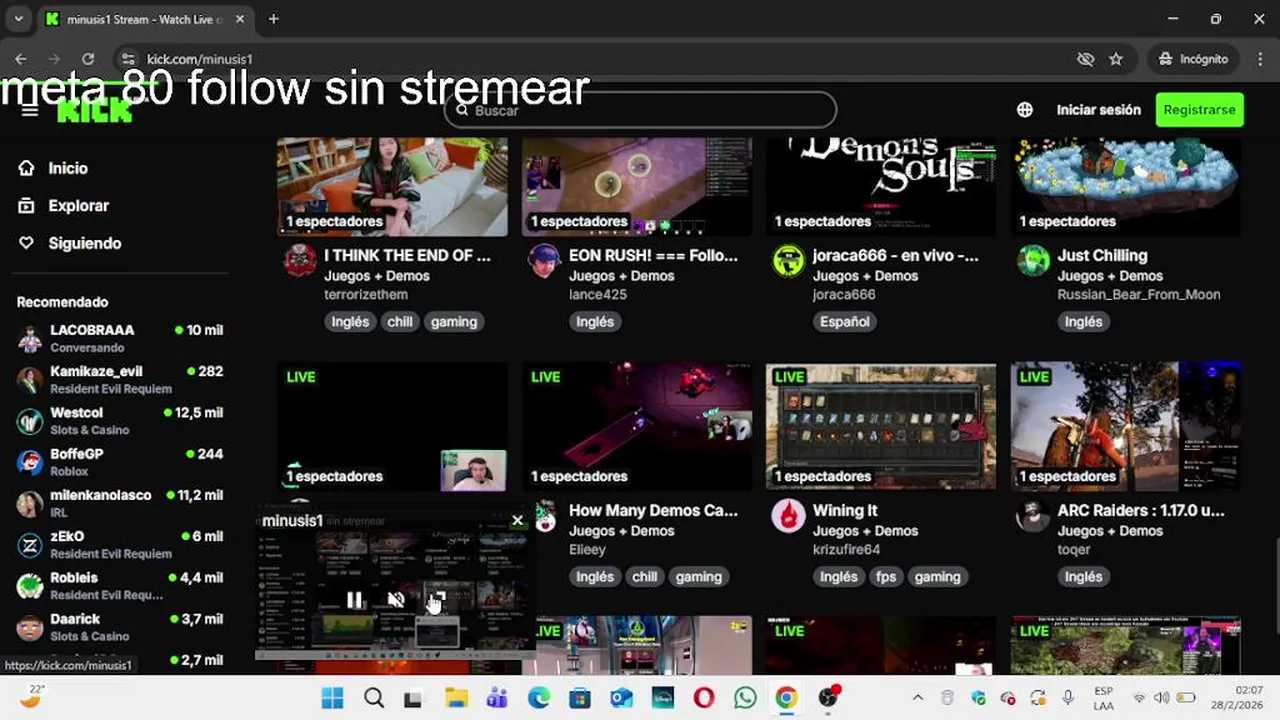Open Microsoft Store from the taskbar

click(580, 698)
